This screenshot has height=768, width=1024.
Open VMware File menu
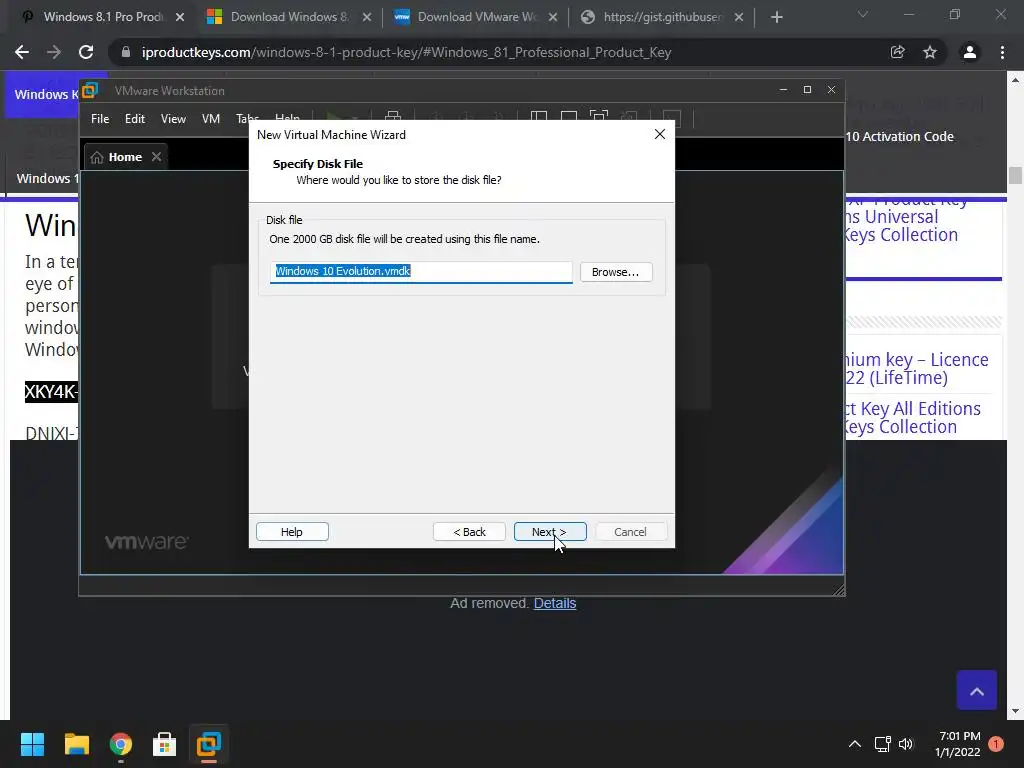(100, 119)
